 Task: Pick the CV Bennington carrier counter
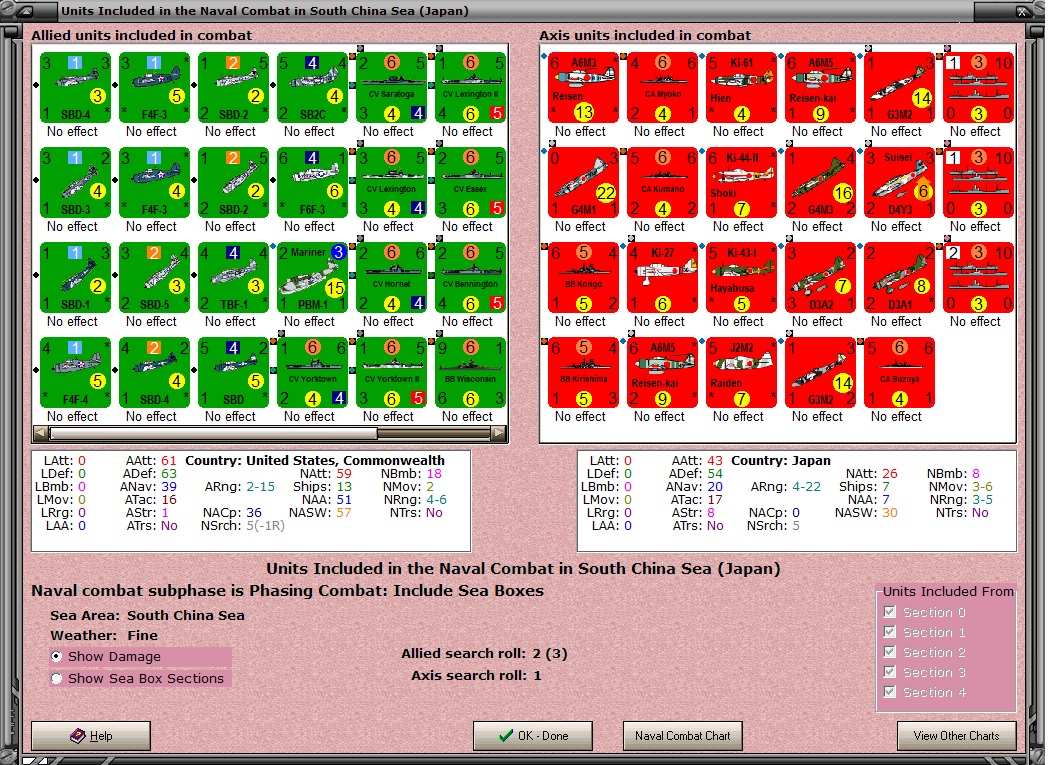(x=471, y=278)
